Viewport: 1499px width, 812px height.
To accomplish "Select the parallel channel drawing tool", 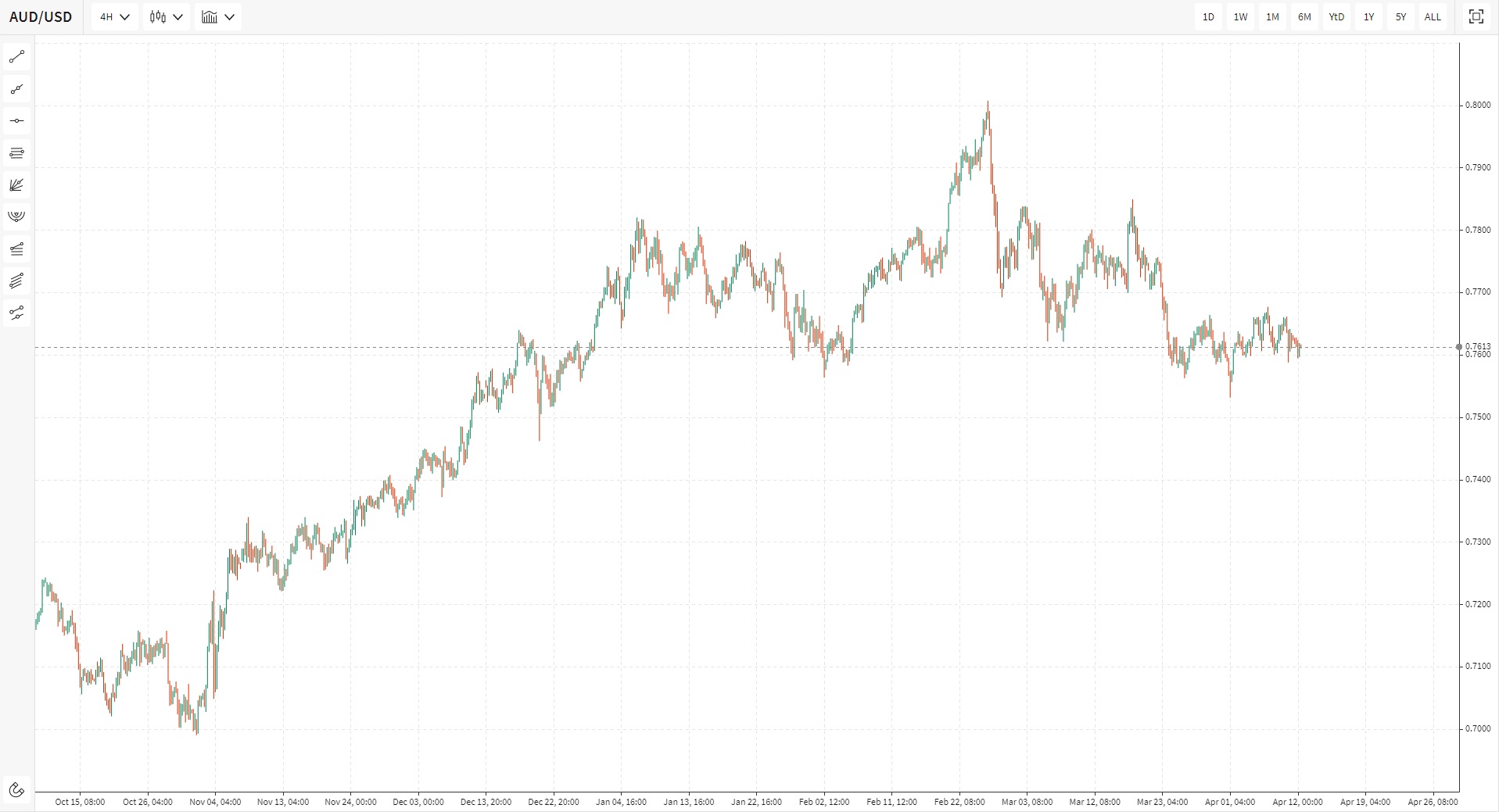I will point(17,281).
